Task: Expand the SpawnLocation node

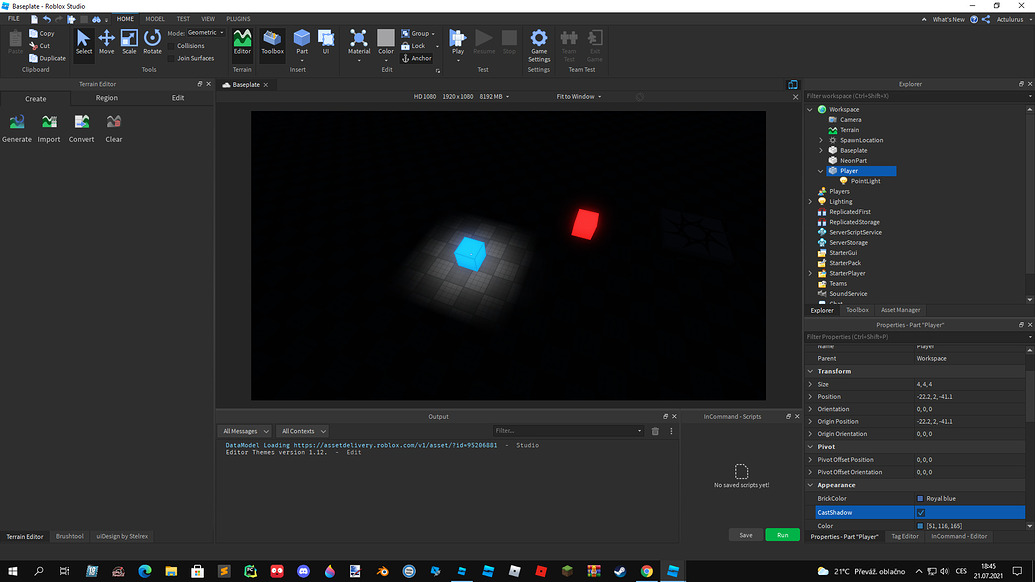Action: point(821,140)
